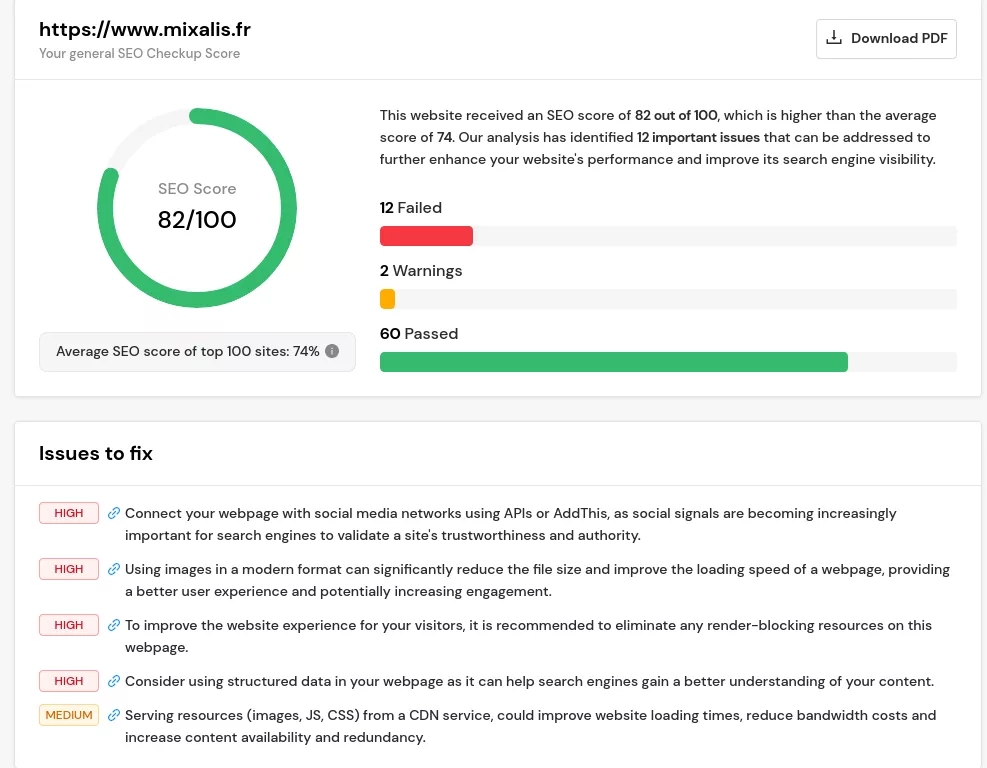Click HIGH badge on social media issue
This screenshot has height=768, width=987.
click(69, 513)
